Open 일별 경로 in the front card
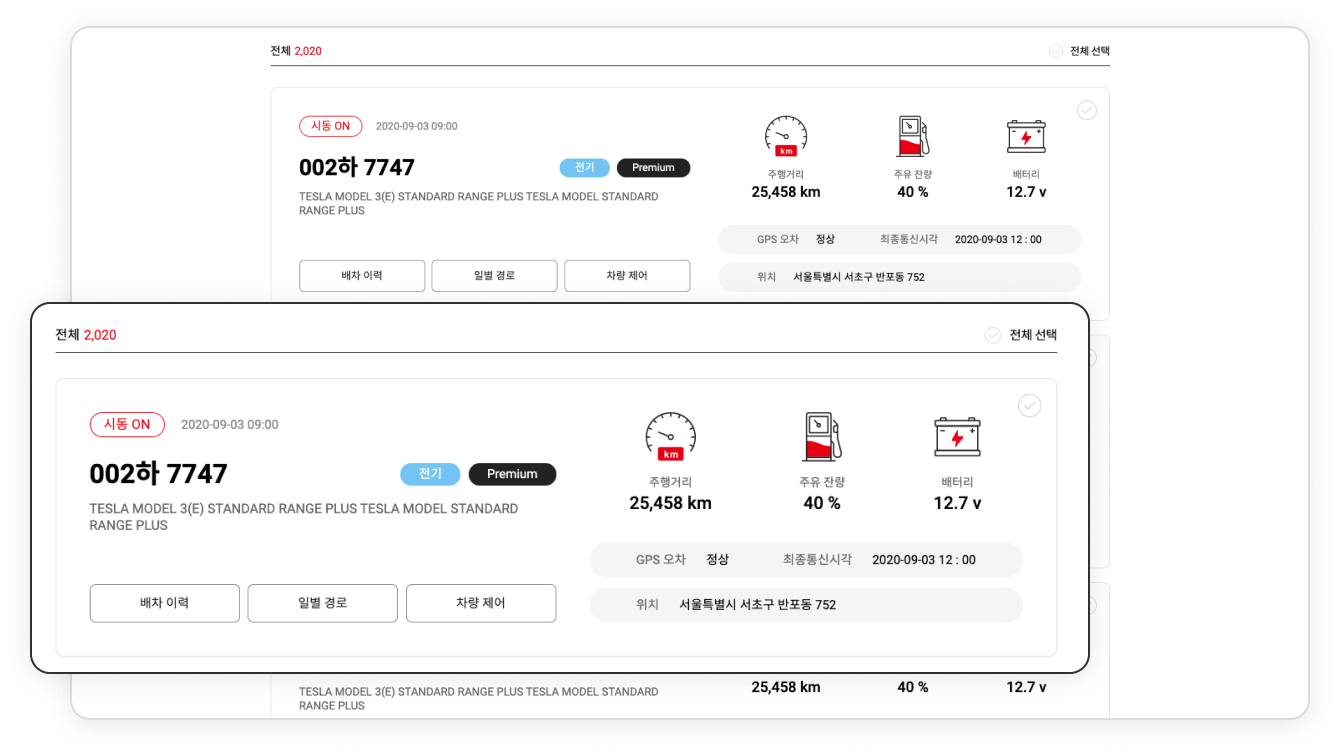1340x754 pixels. (x=323, y=603)
